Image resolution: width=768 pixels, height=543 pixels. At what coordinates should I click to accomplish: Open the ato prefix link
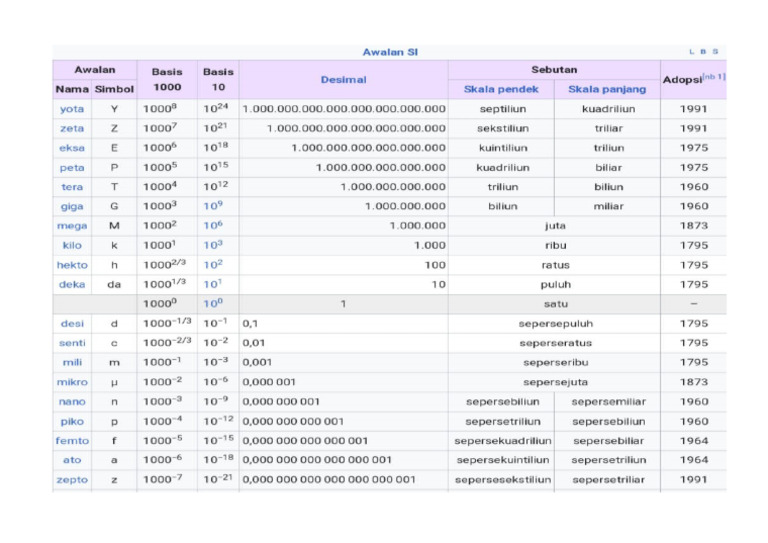coord(72,460)
